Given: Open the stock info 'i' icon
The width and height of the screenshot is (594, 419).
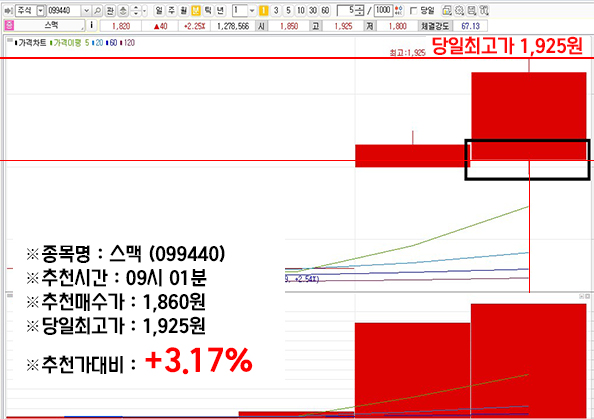Looking at the screenshot, I should (x=91, y=25).
